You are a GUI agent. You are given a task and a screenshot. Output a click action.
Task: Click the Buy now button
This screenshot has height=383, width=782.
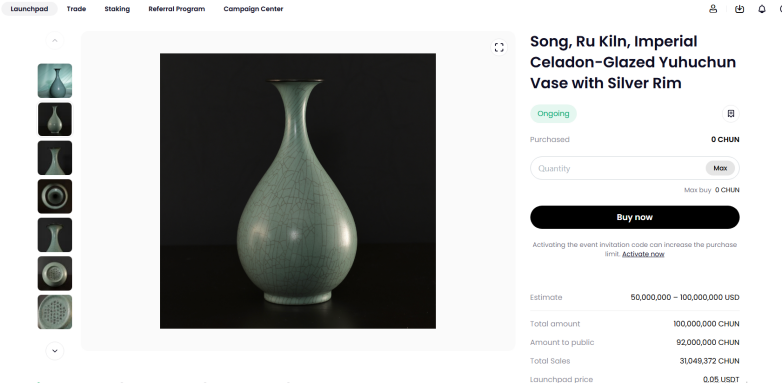[x=634, y=217]
